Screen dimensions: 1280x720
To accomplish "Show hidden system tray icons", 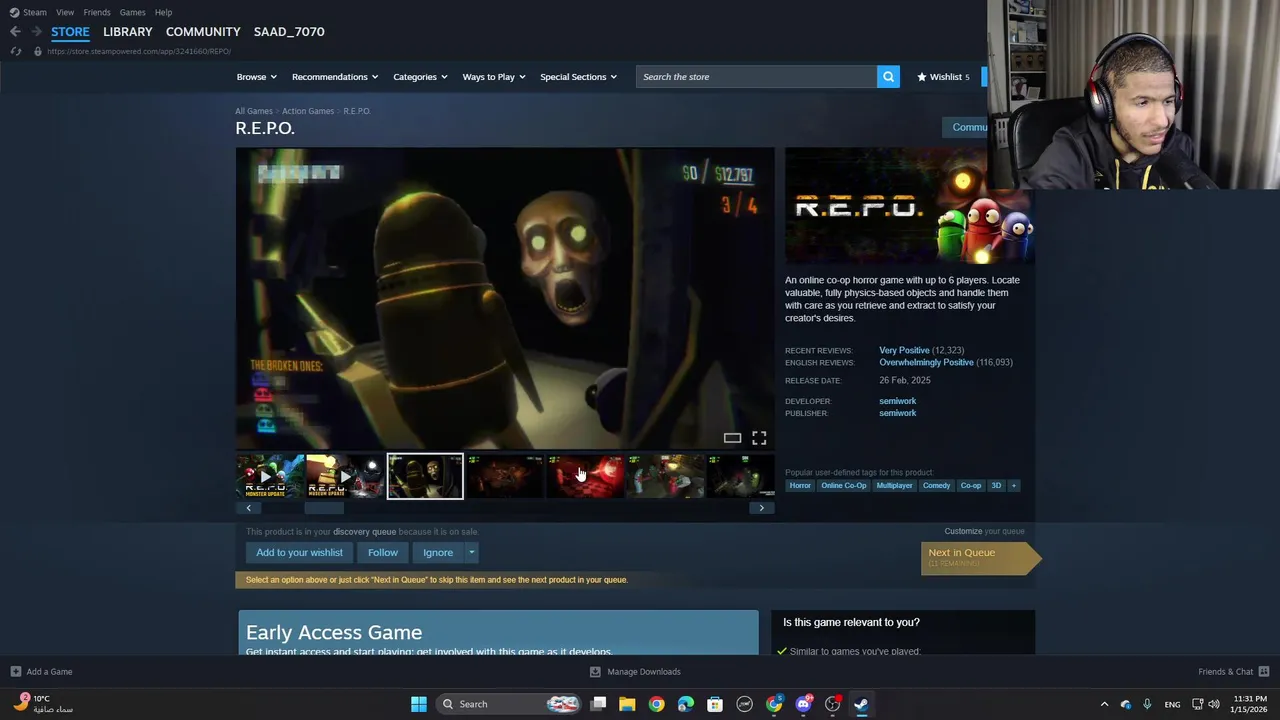I will 1104,704.
